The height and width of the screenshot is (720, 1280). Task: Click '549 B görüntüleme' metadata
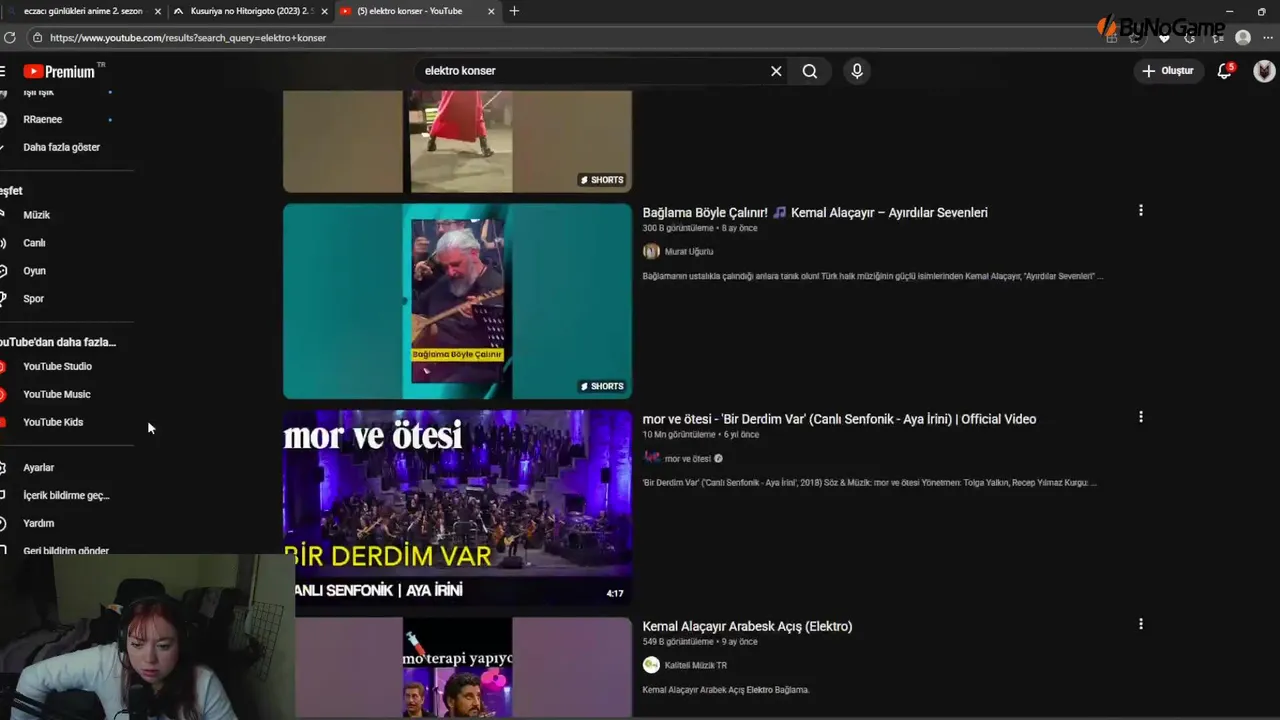point(678,642)
